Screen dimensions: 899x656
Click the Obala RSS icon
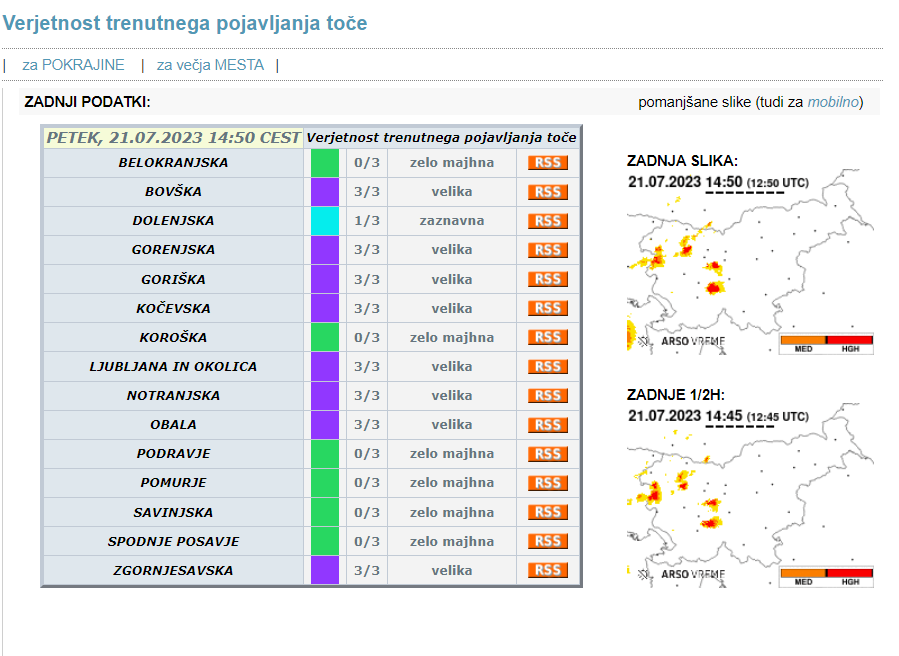(547, 425)
